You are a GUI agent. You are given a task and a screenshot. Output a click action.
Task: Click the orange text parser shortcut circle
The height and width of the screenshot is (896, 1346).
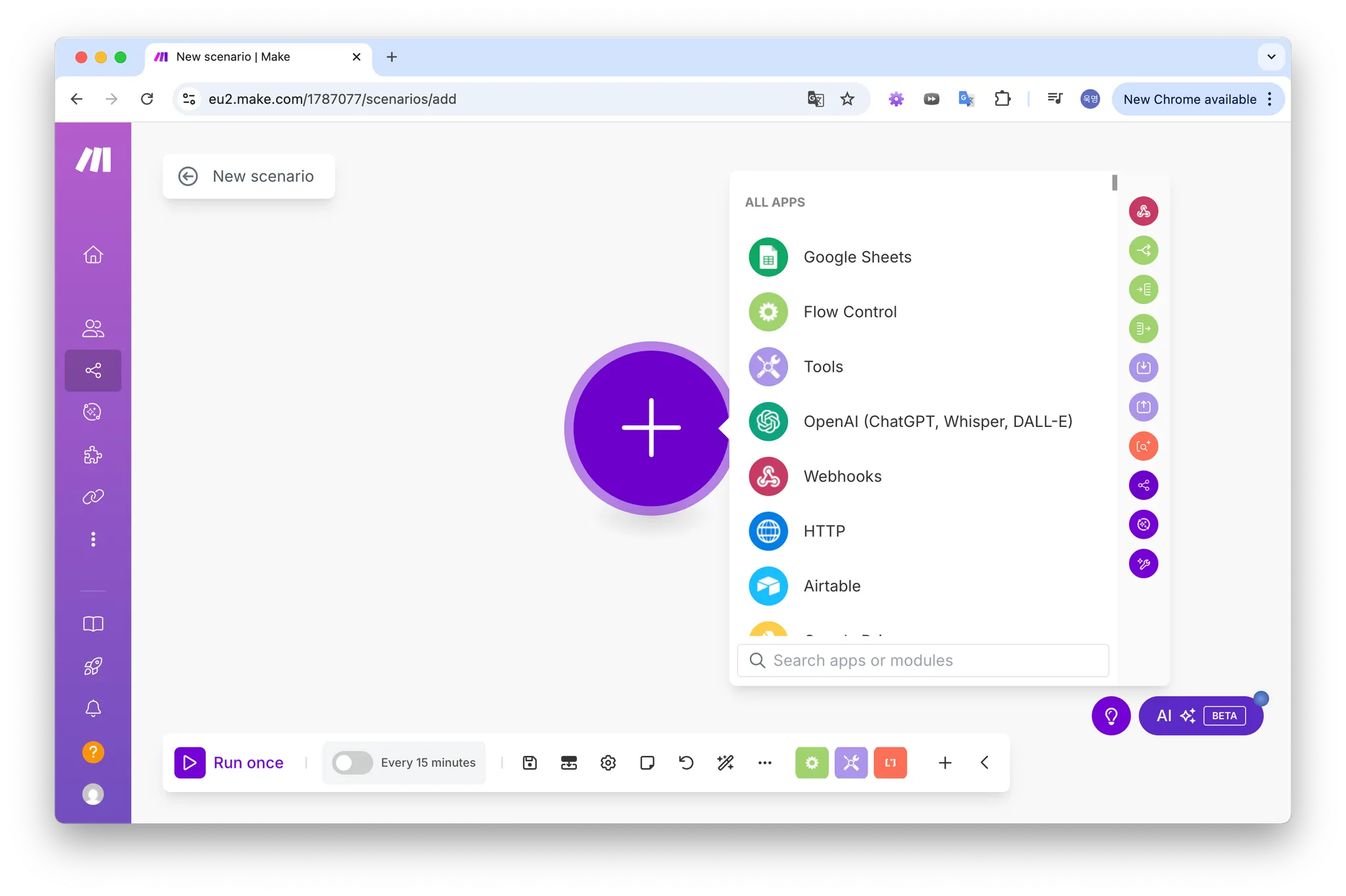(1144, 446)
